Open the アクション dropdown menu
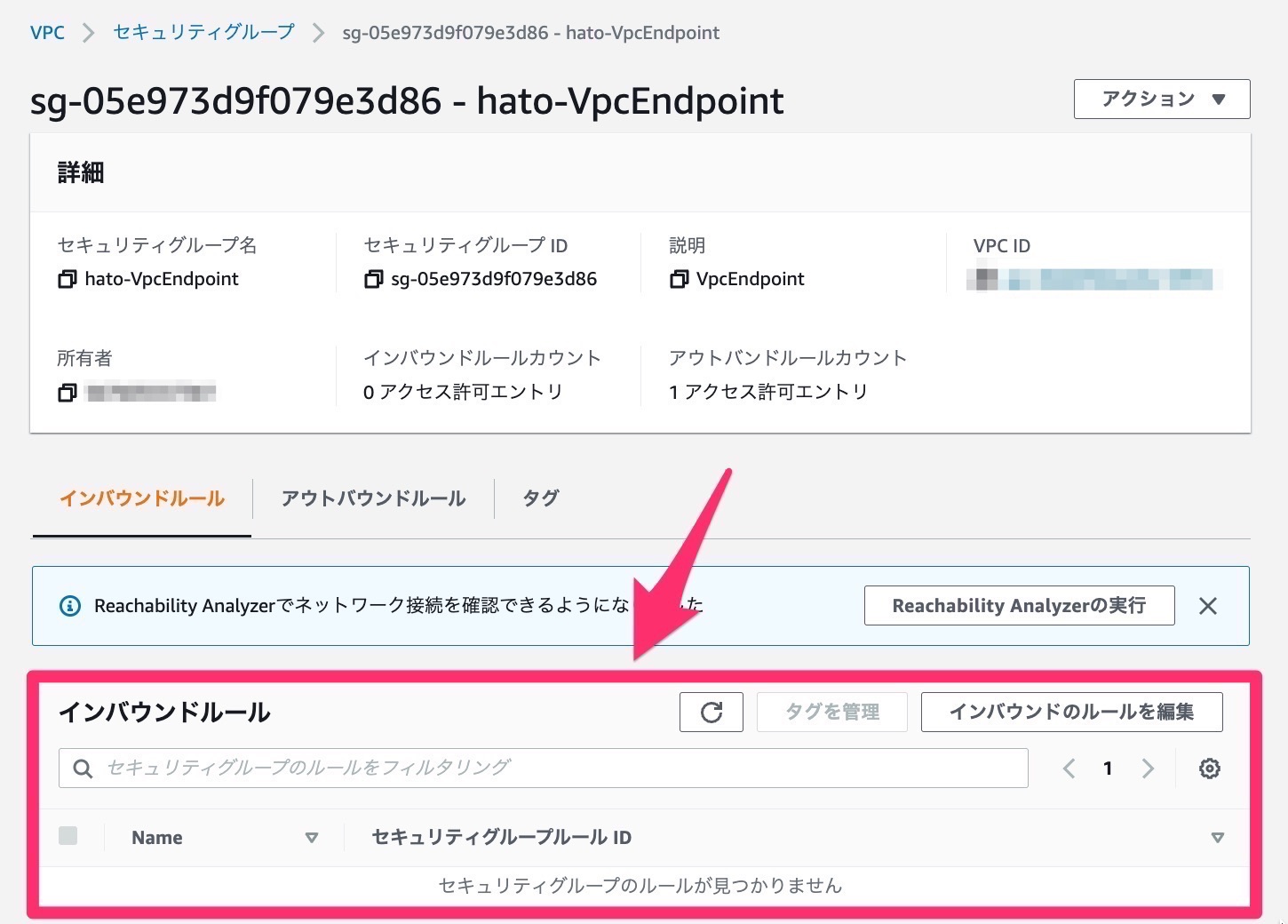This screenshot has width=1288, height=924. pos(1160,99)
